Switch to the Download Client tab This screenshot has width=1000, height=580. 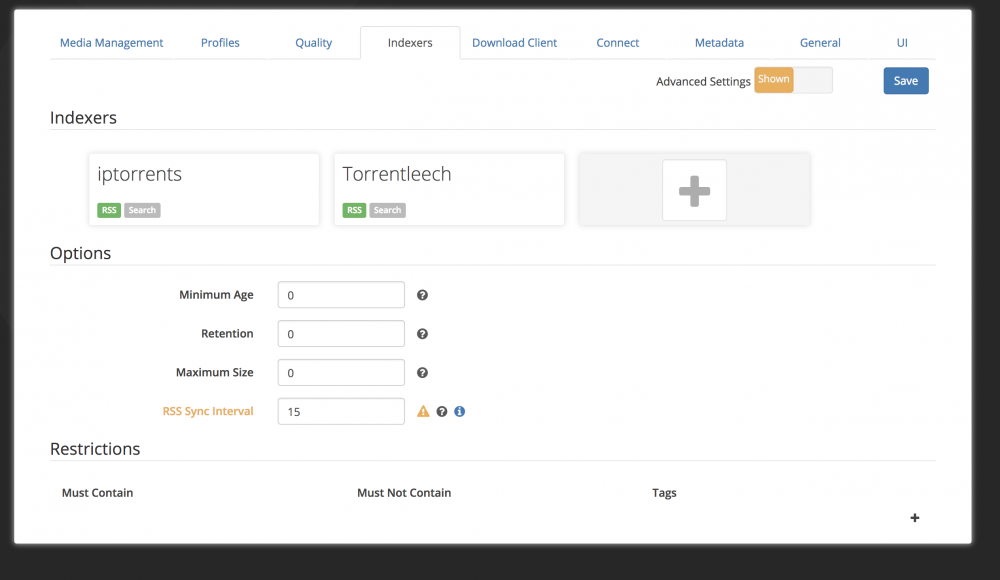pyautogui.click(x=514, y=43)
